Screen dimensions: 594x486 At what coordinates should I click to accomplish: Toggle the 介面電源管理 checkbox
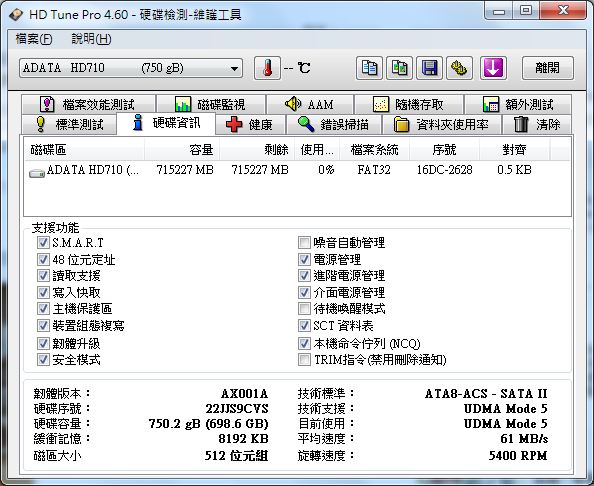304,292
